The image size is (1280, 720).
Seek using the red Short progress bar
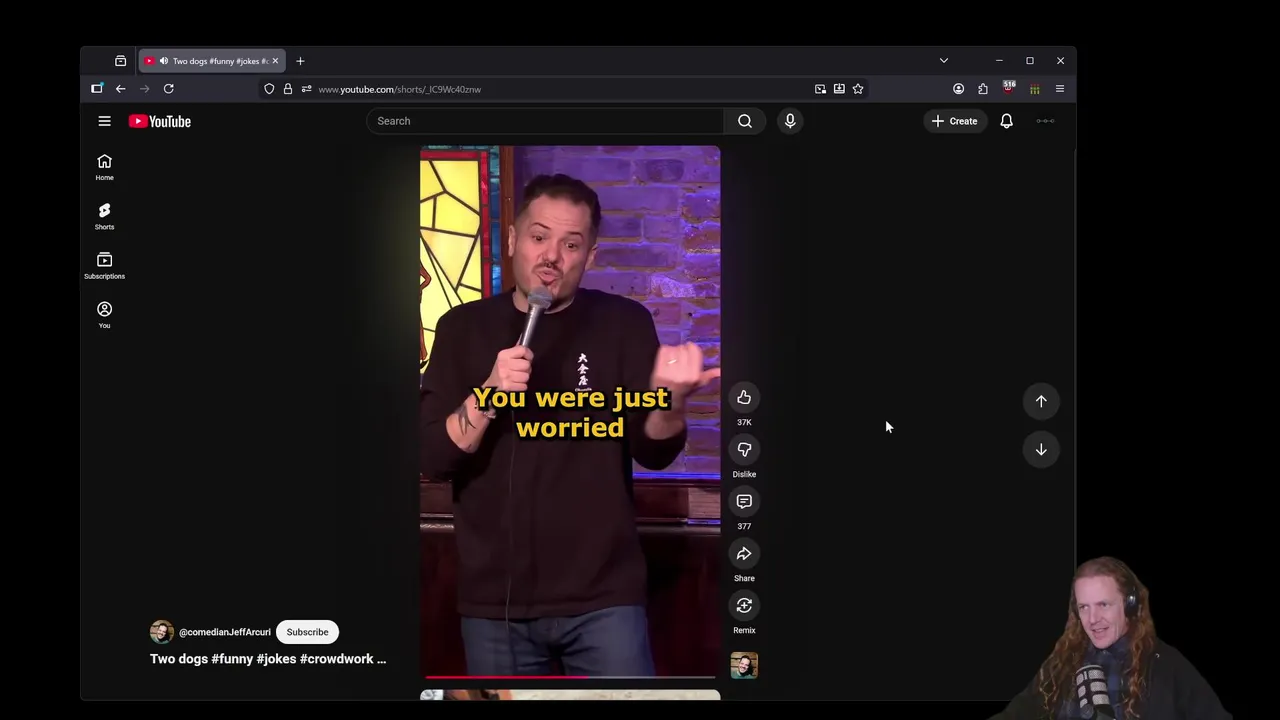coord(570,677)
